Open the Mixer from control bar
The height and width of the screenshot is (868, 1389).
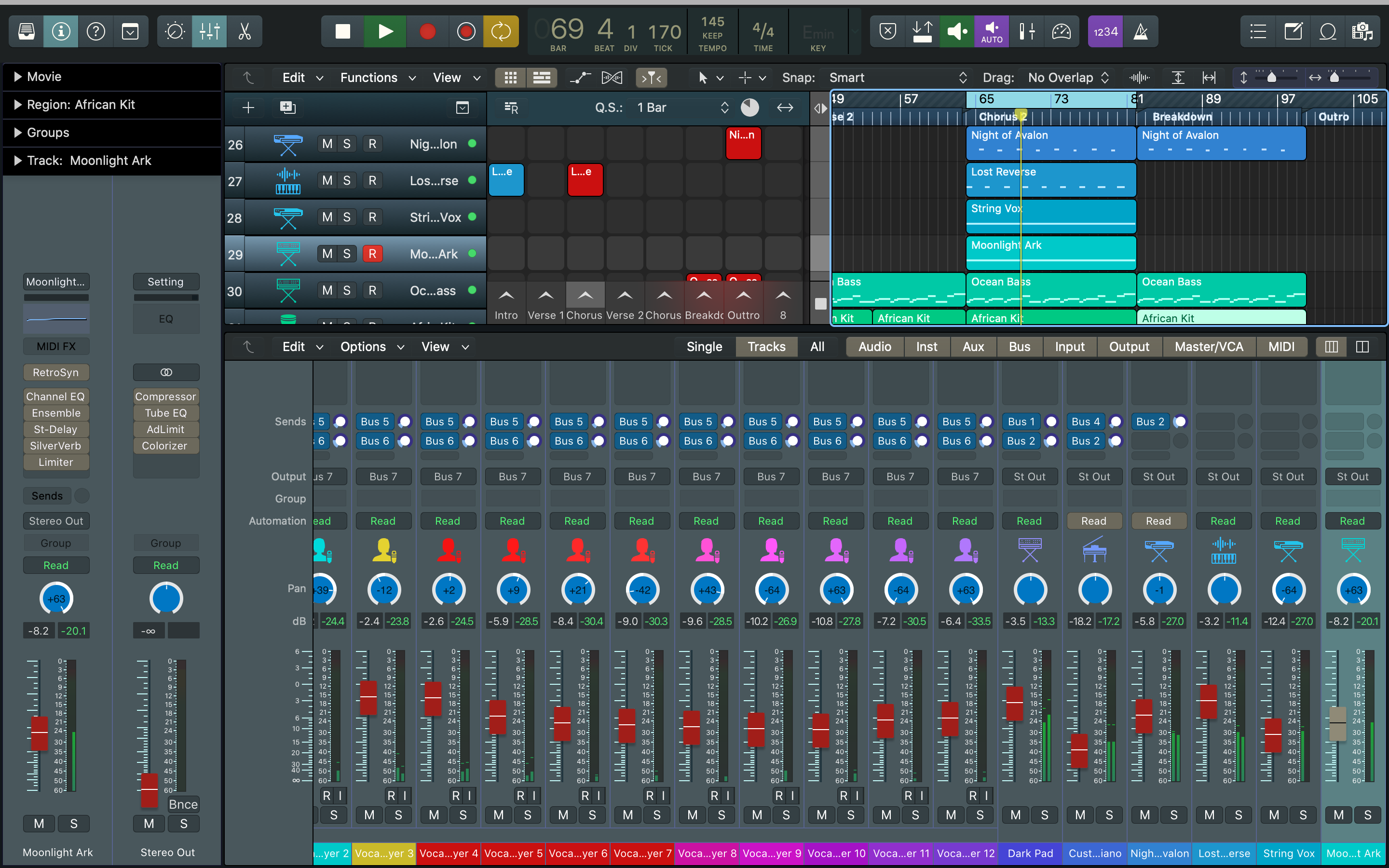coord(209,31)
